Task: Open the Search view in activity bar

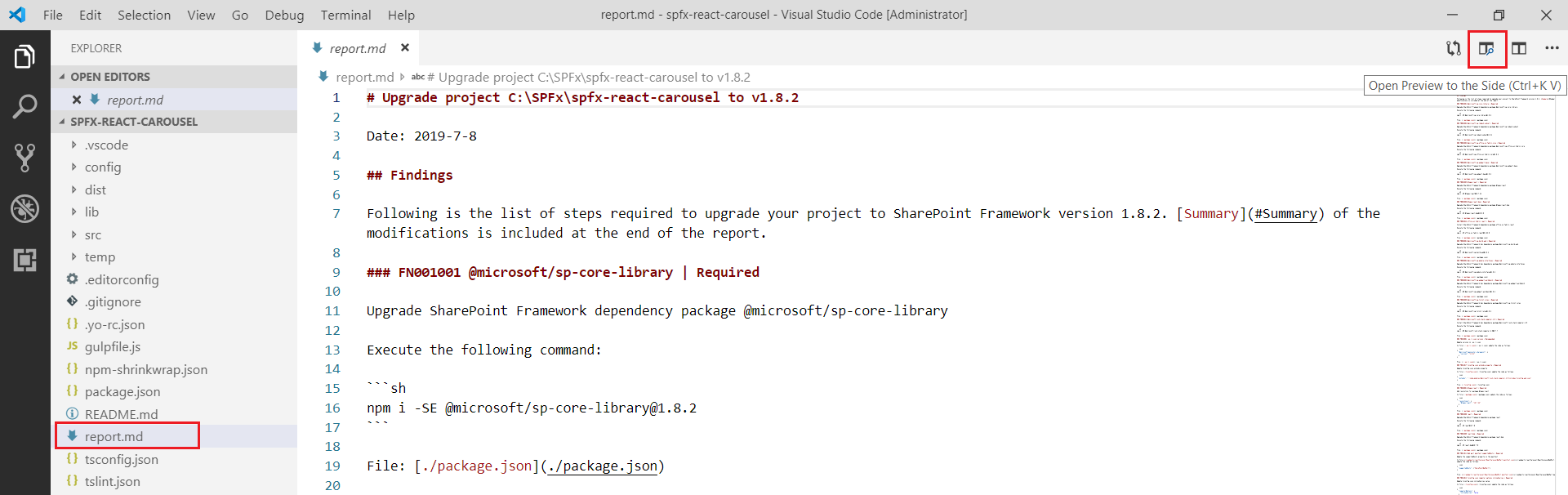Action: click(24, 106)
